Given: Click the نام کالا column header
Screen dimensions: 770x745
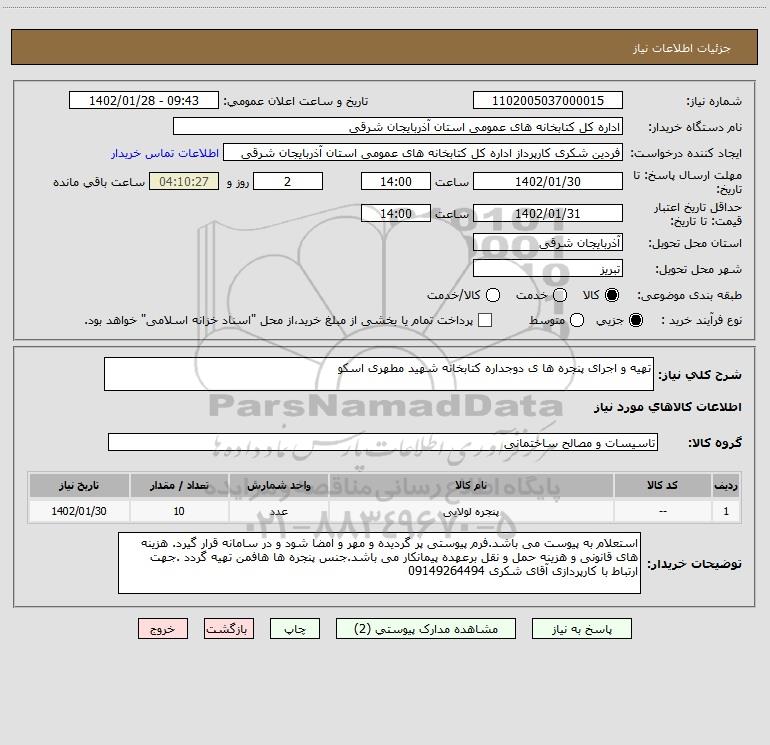Looking at the screenshot, I should [x=471, y=485].
